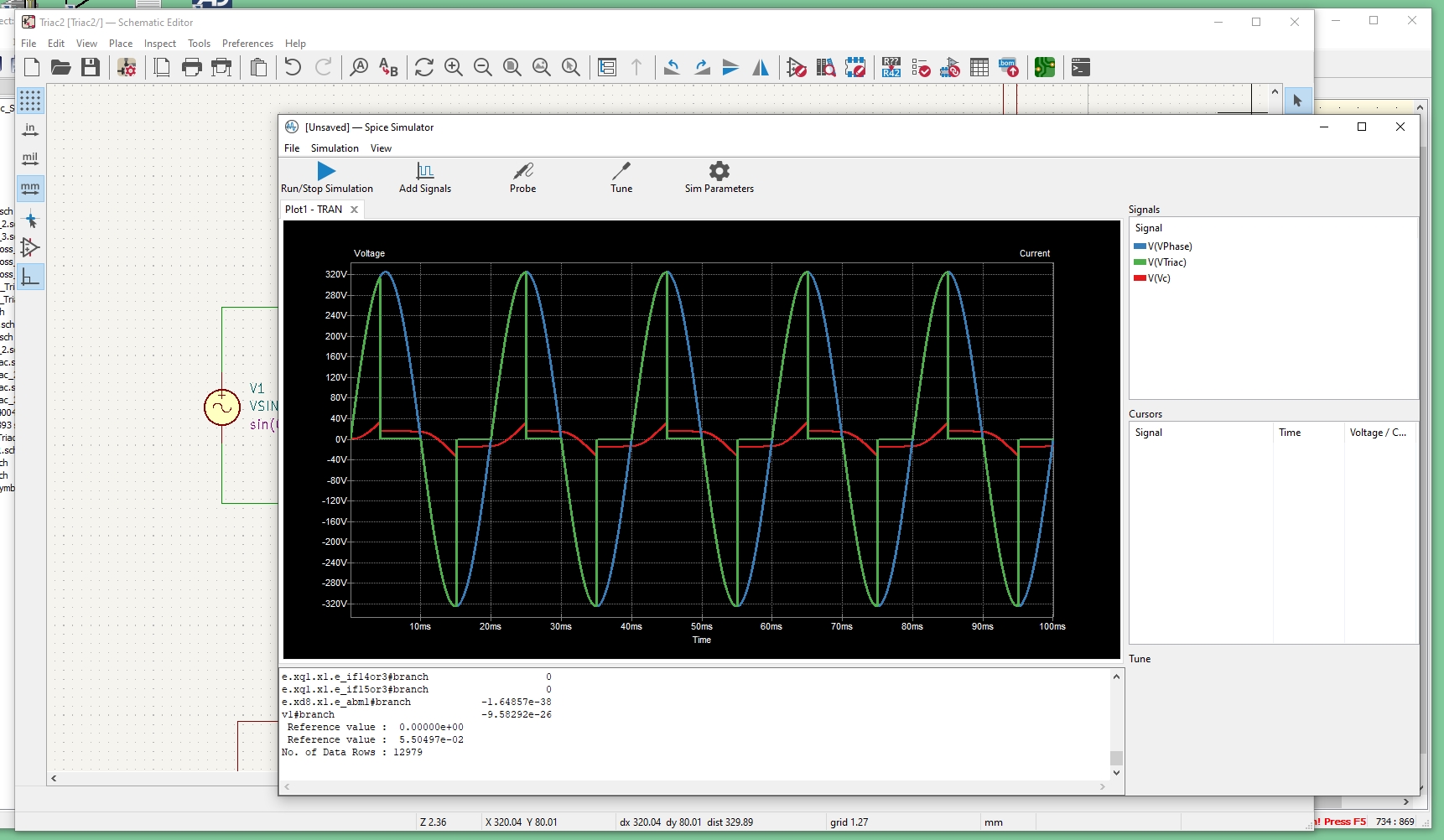This screenshot has width=1444, height=840.
Task: Switch schematic units to mils
Action: 30,159
